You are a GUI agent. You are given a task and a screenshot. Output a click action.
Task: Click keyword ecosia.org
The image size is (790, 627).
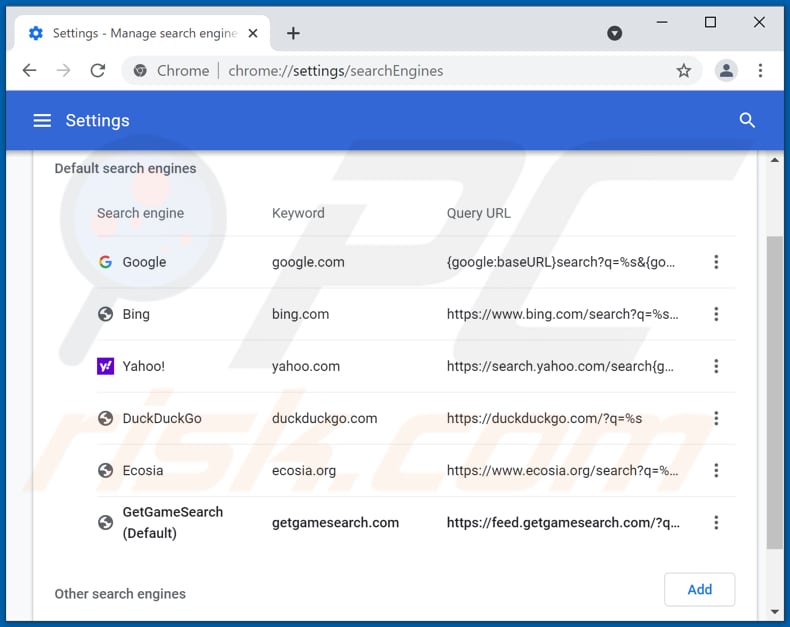pos(304,470)
